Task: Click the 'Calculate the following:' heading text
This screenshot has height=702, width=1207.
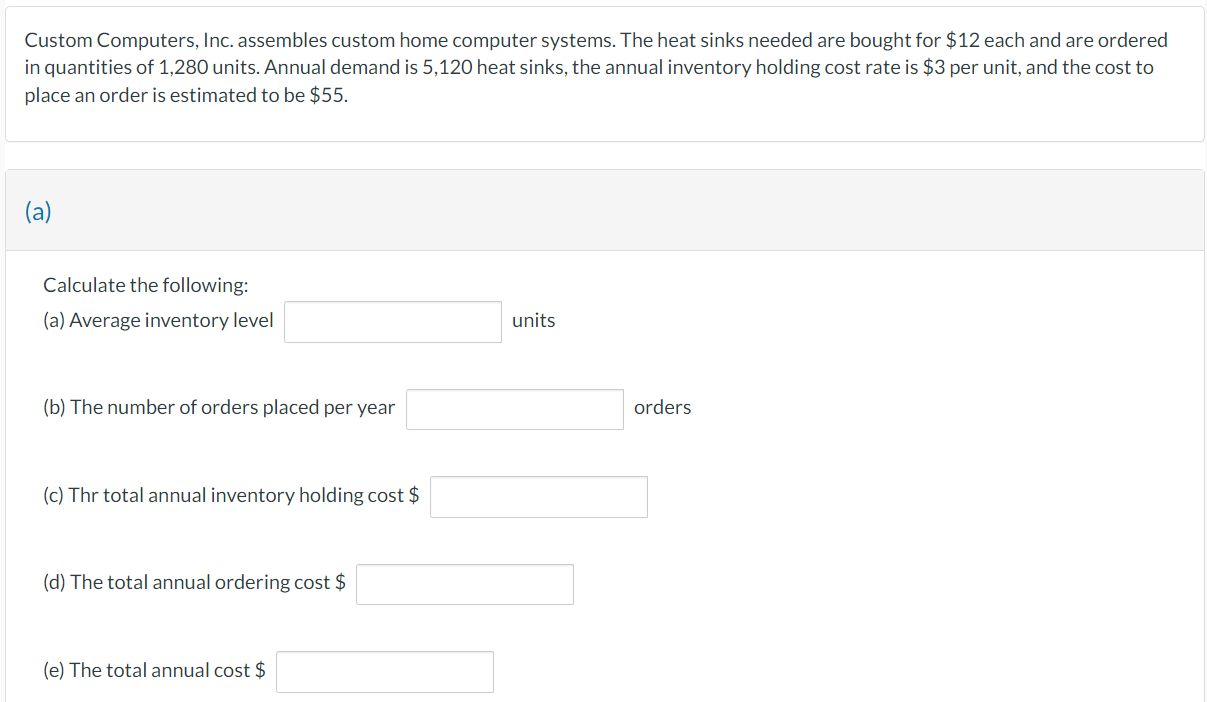Action: point(146,285)
